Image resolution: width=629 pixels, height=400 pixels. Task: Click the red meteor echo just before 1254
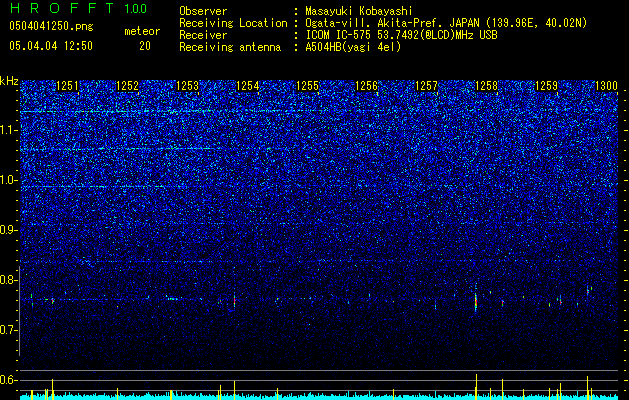pos(235,300)
